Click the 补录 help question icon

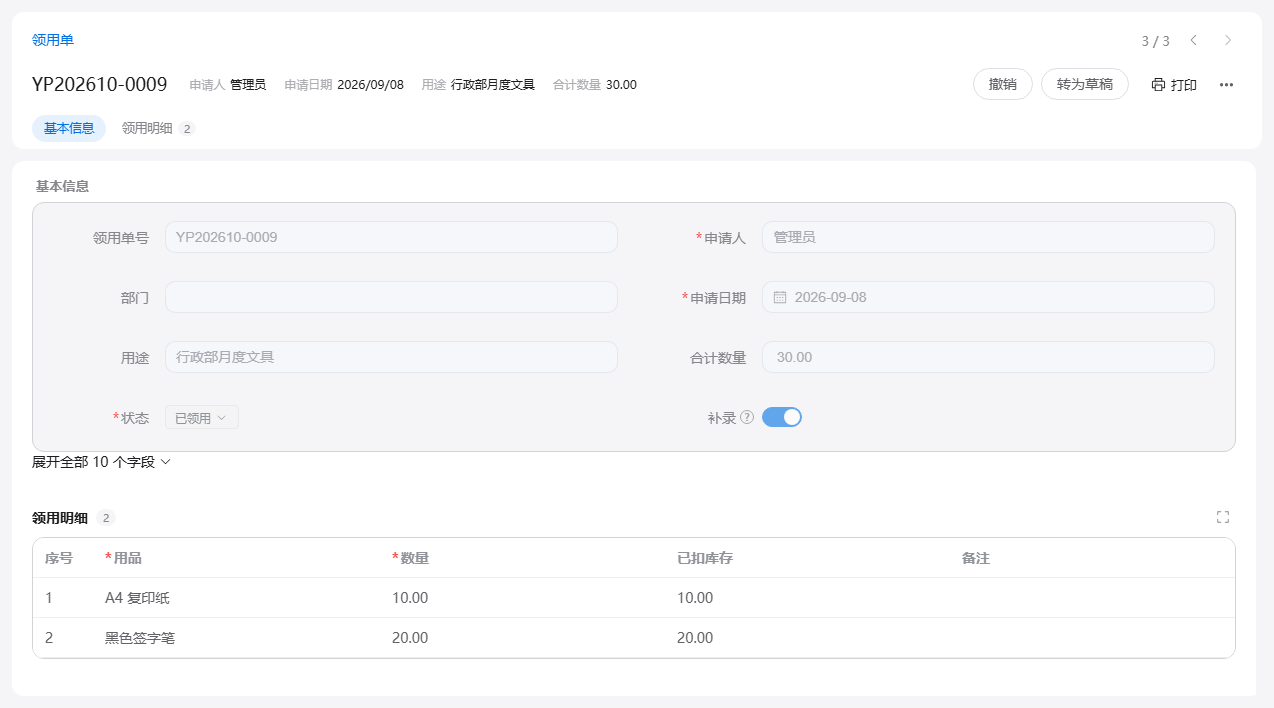click(x=747, y=418)
